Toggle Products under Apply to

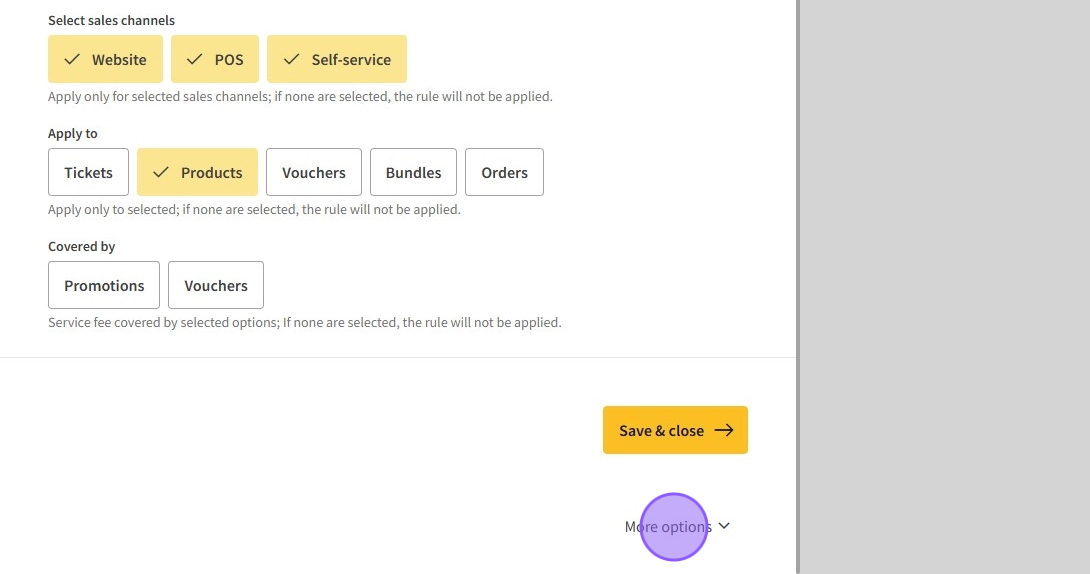tap(197, 172)
